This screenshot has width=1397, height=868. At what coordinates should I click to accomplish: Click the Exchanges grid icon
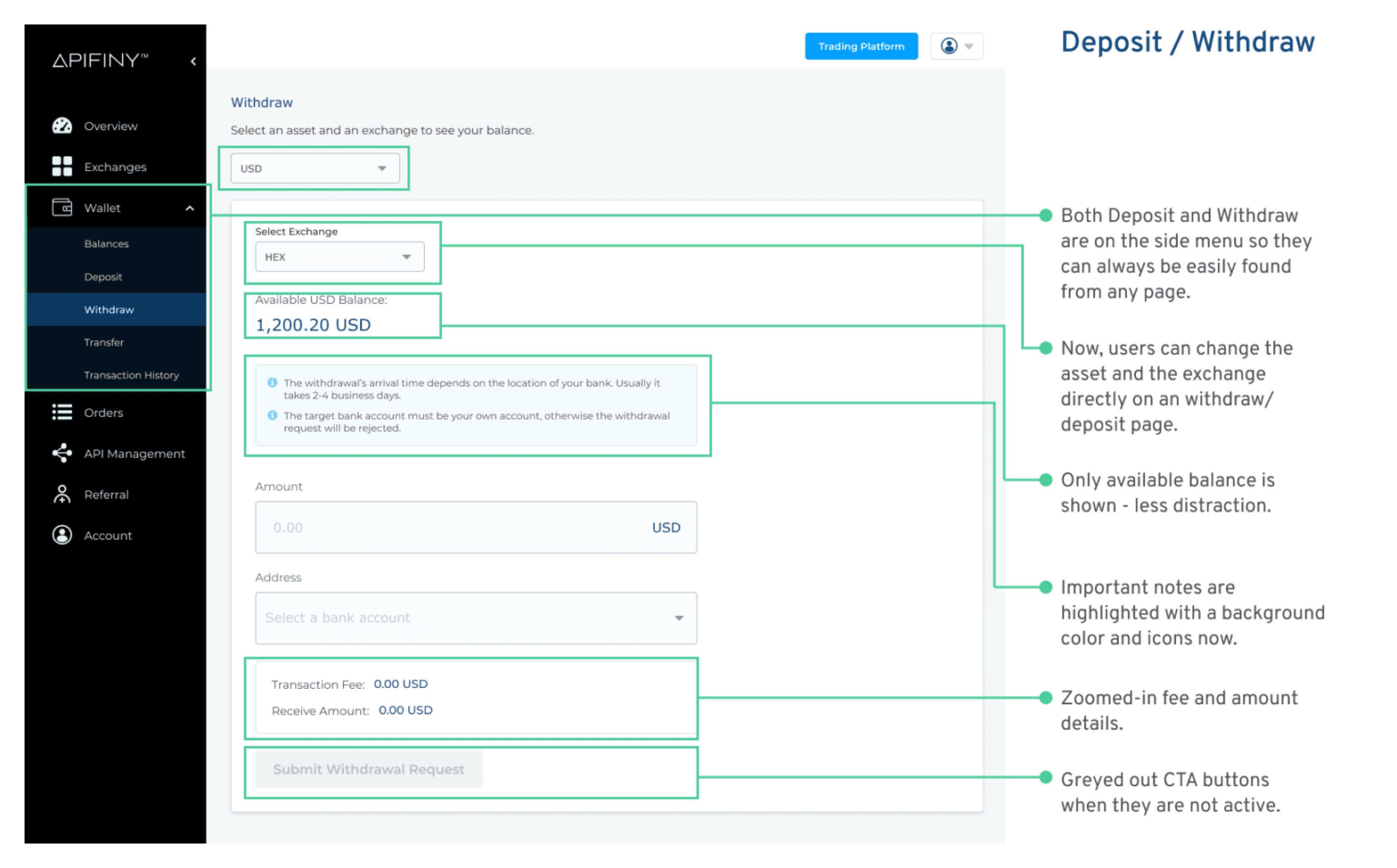62,167
